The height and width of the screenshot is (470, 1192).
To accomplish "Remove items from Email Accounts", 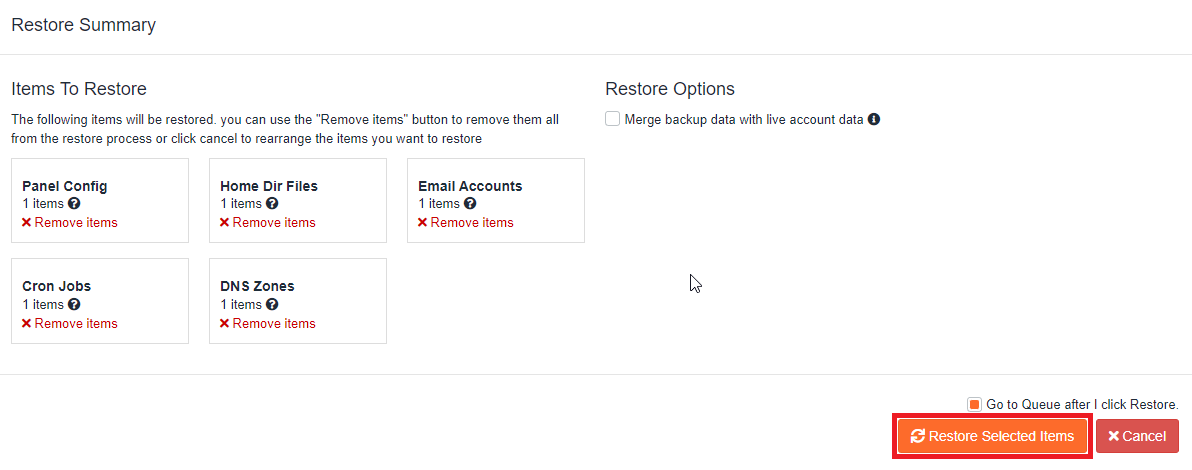I will tap(466, 223).
